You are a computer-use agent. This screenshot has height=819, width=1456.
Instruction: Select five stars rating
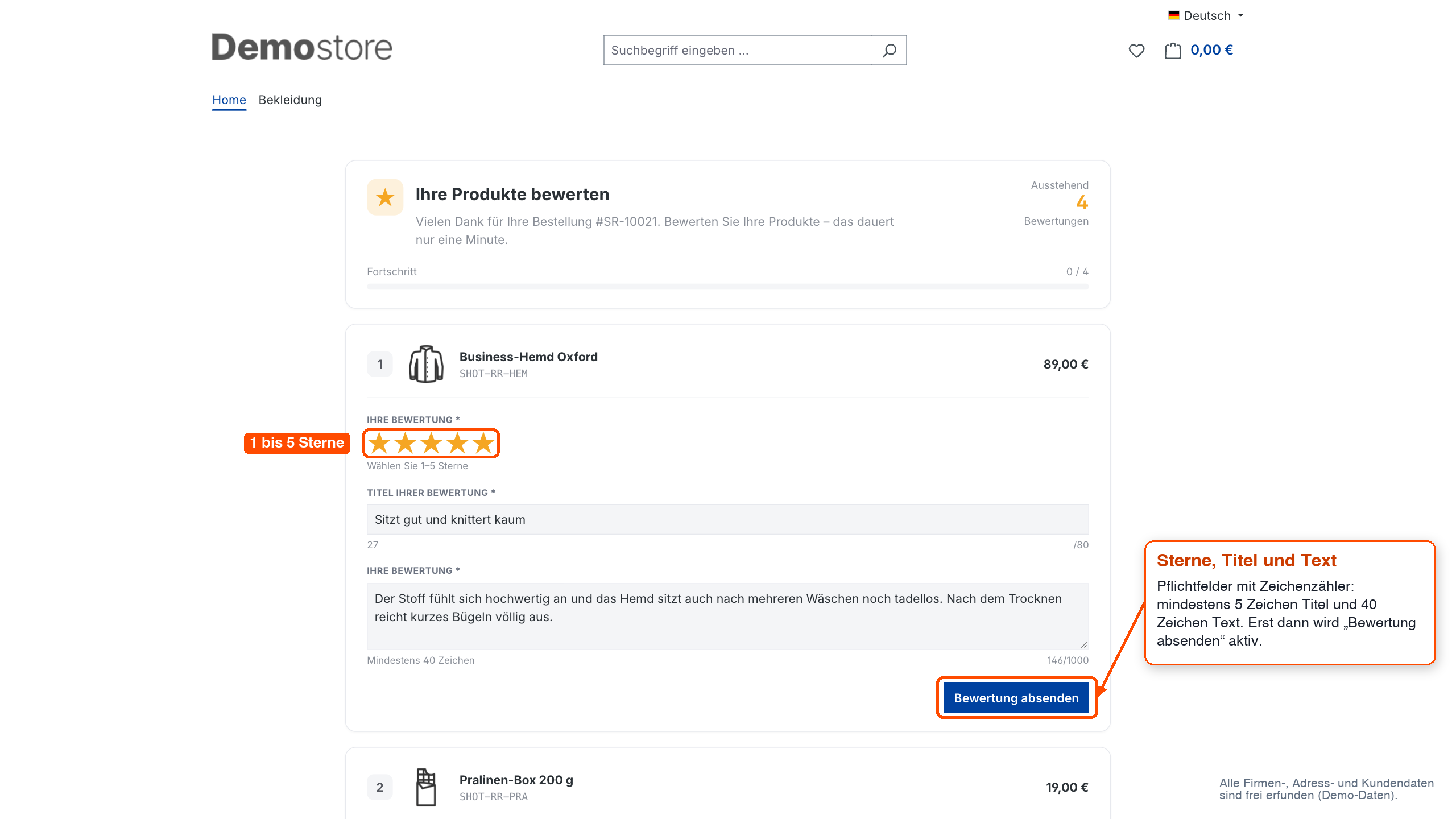(483, 443)
